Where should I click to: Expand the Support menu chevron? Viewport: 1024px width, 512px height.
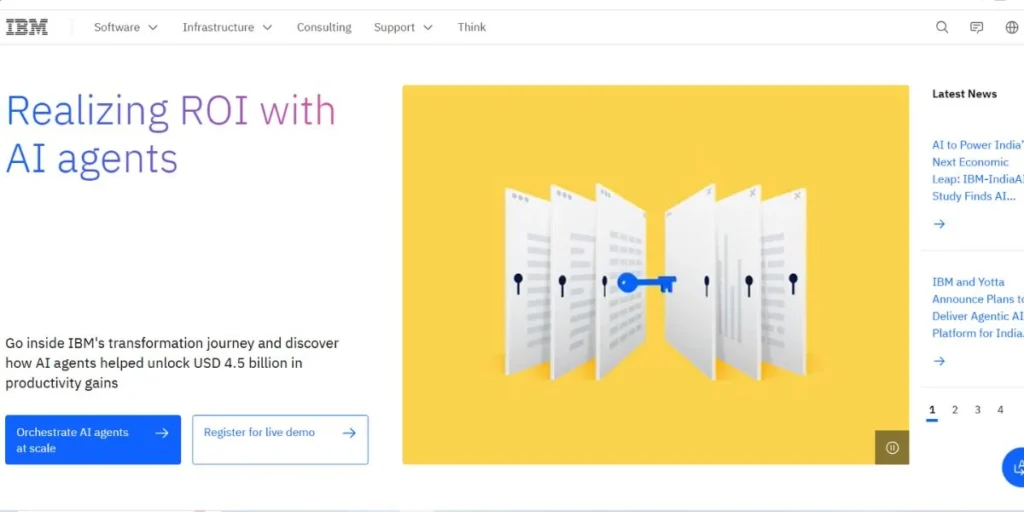pos(428,27)
